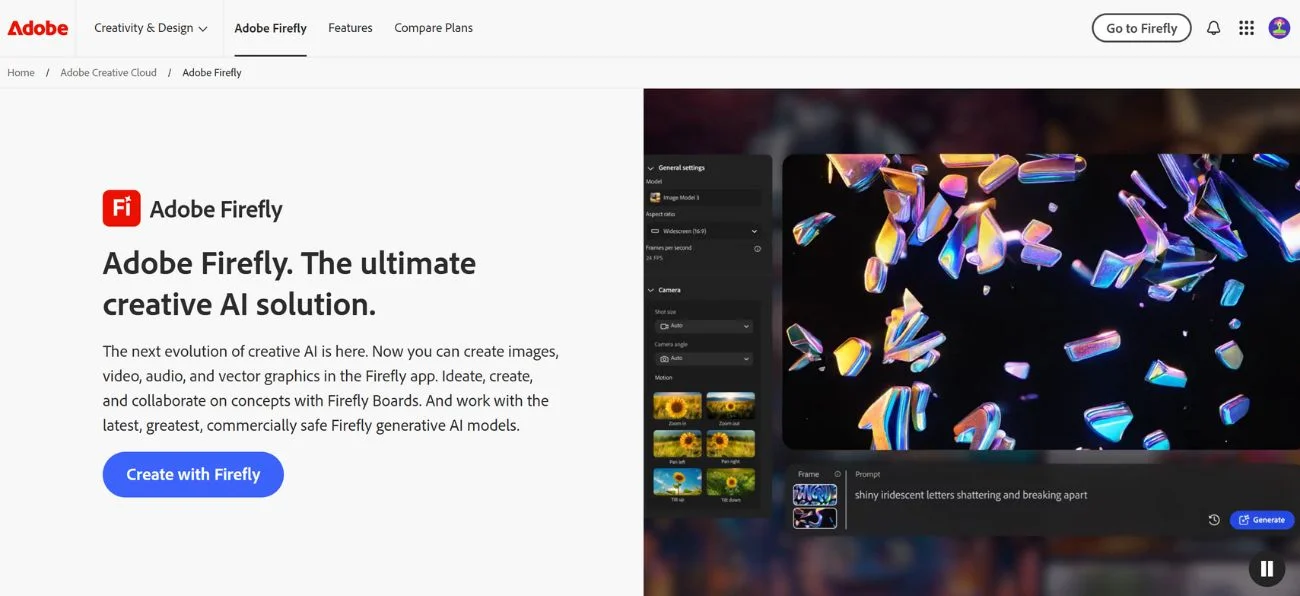The image size is (1300, 596).
Task: Click the prompt history clock icon
Action: click(x=1213, y=520)
